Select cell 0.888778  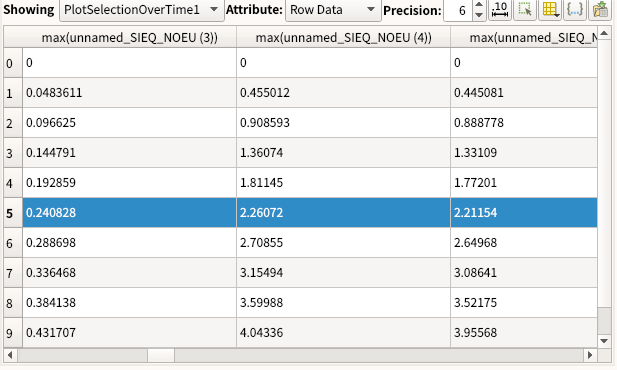(524, 123)
